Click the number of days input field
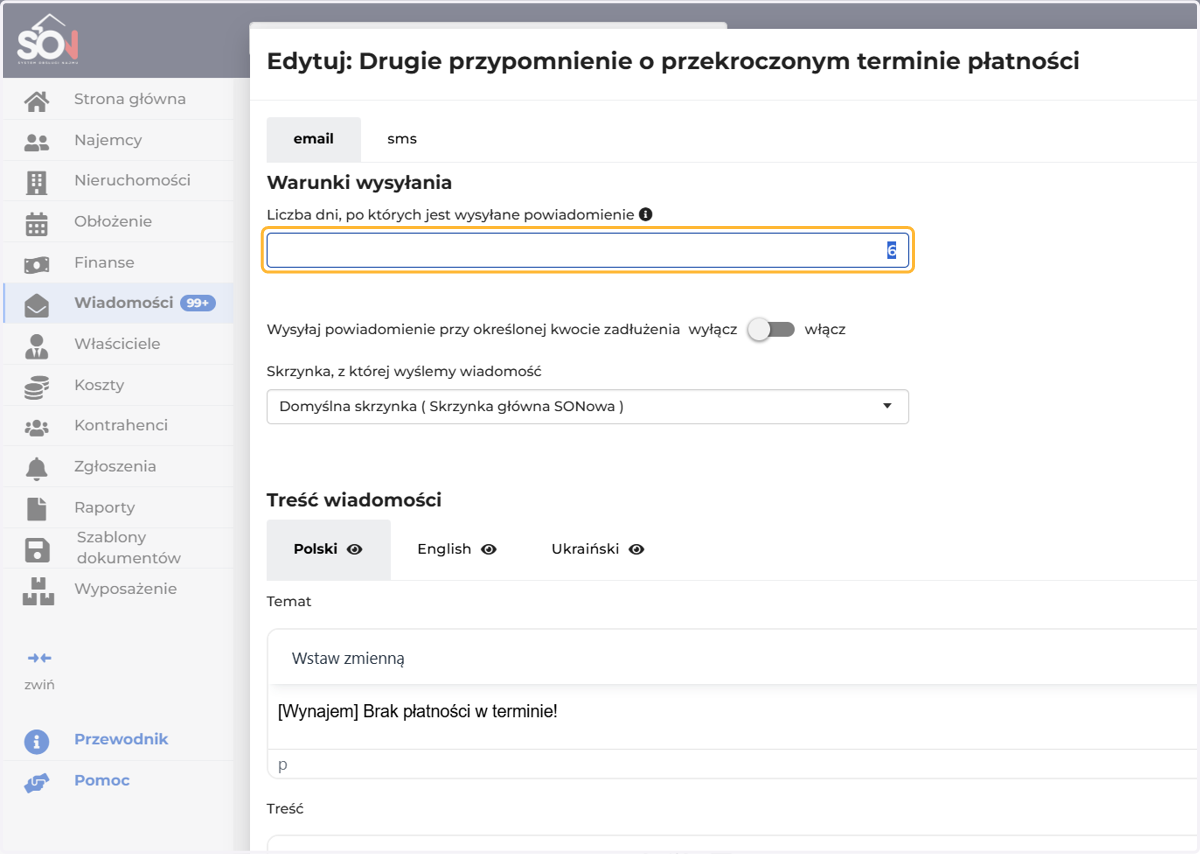The image size is (1200, 854). click(588, 251)
